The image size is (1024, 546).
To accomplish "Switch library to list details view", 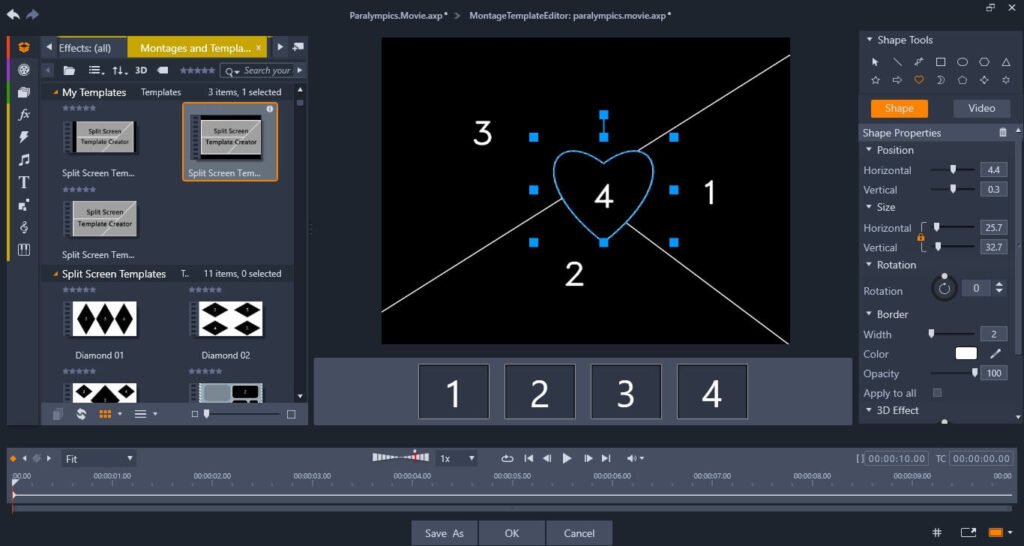I will (140, 414).
